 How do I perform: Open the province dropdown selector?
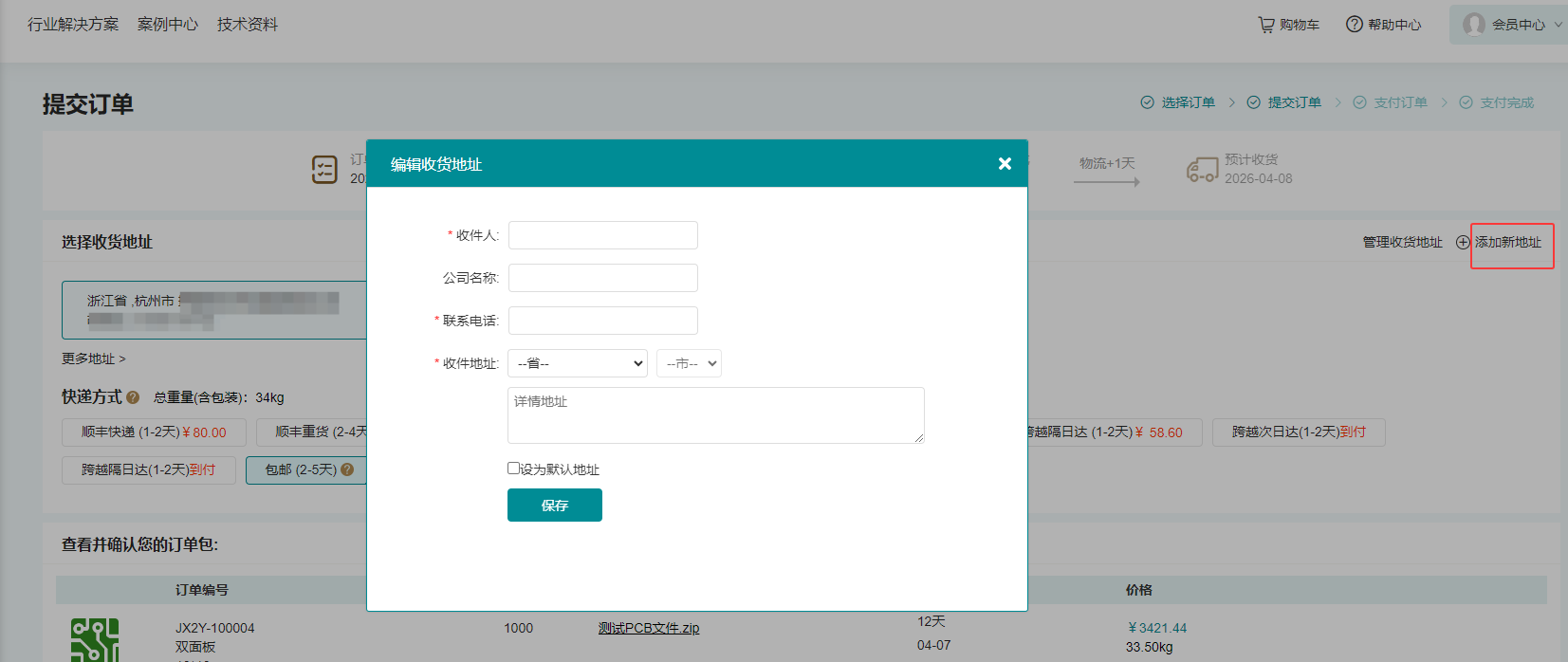pyautogui.click(x=578, y=363)
